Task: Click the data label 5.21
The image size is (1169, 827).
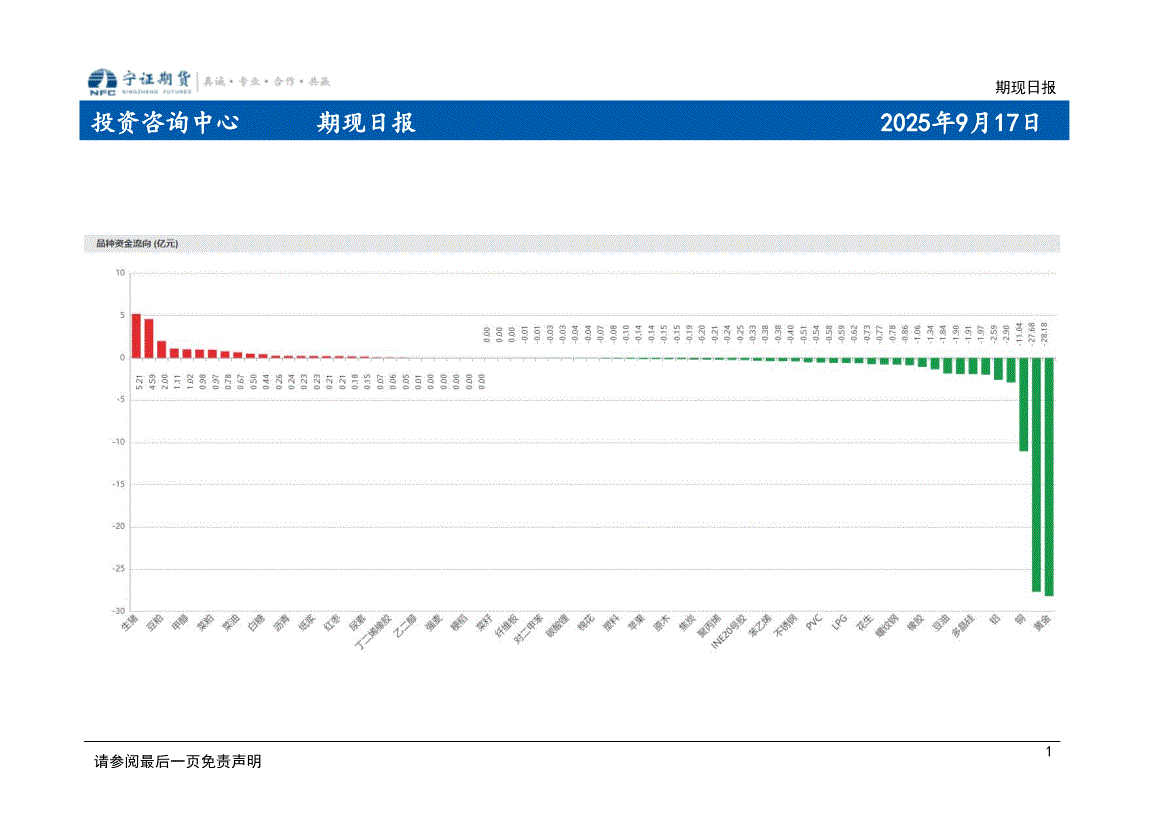Action: point(139,382)
